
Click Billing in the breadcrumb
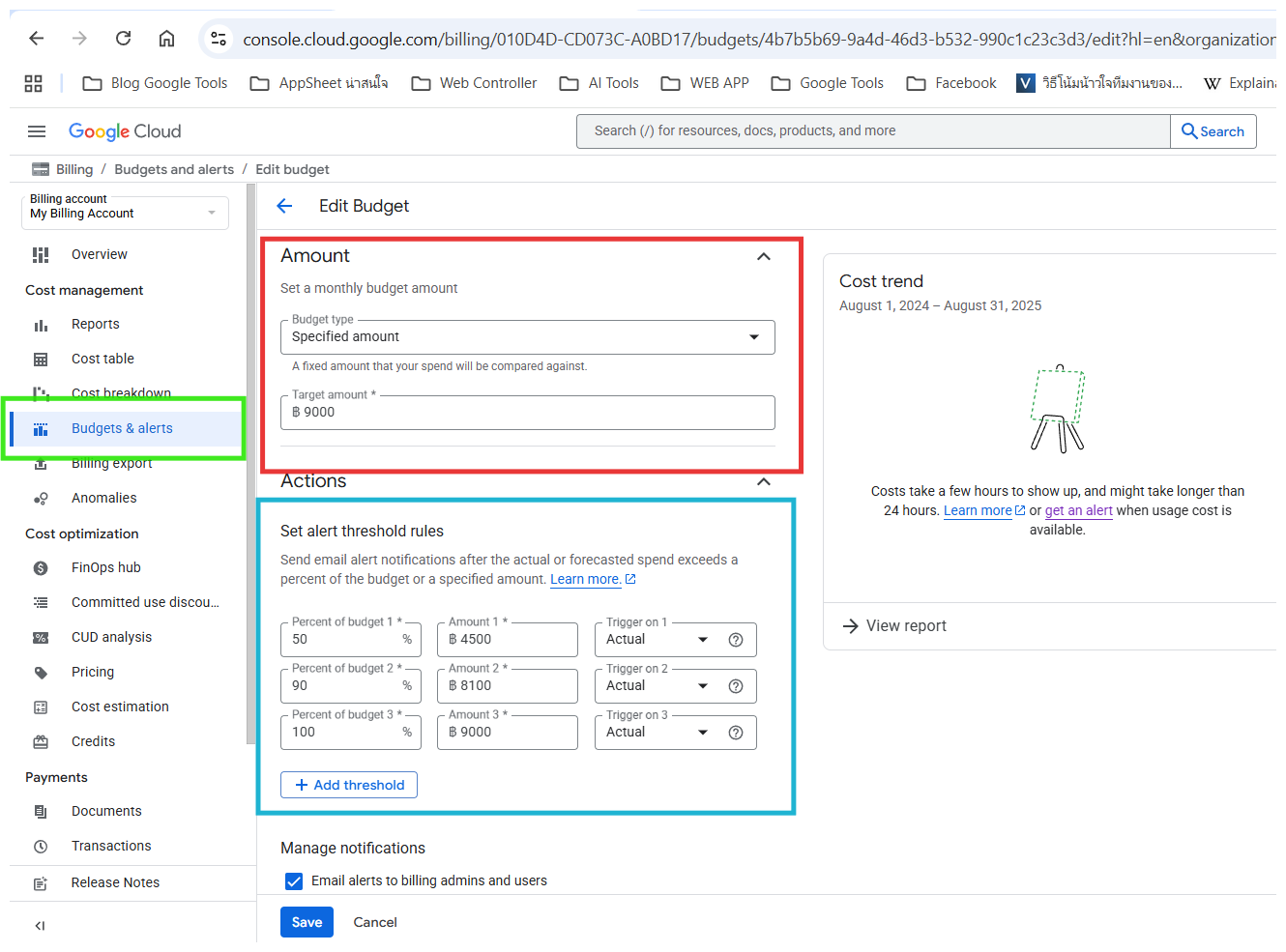click(x=74, y=170)
